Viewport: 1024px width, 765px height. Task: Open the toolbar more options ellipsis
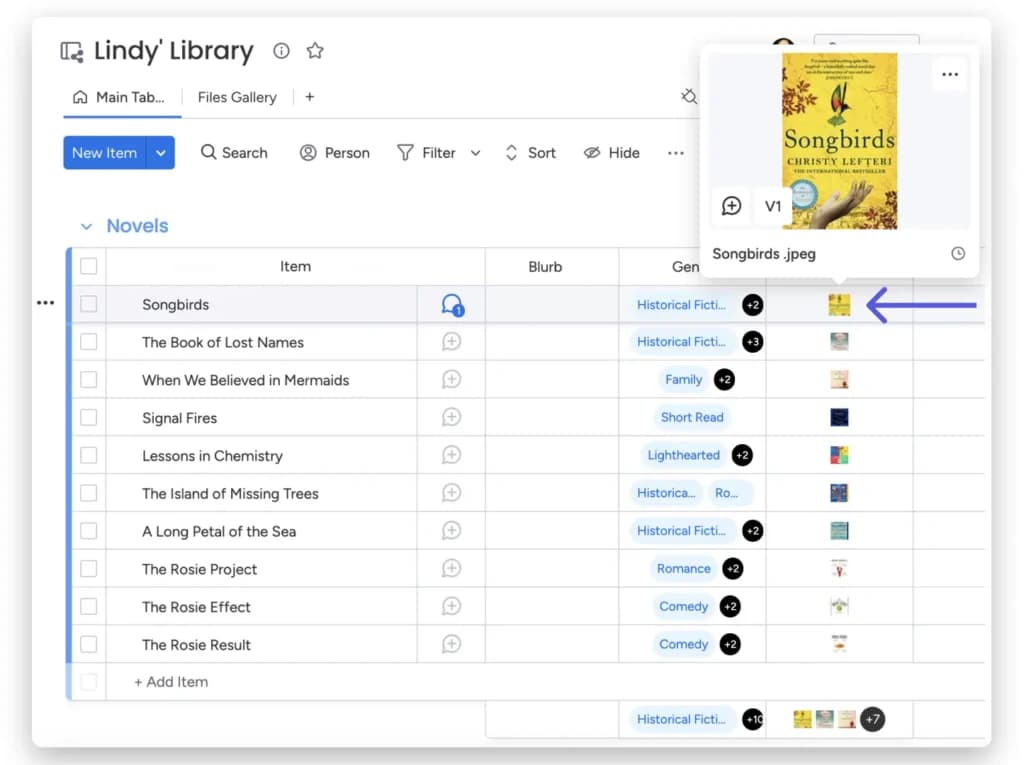[676, 153]
